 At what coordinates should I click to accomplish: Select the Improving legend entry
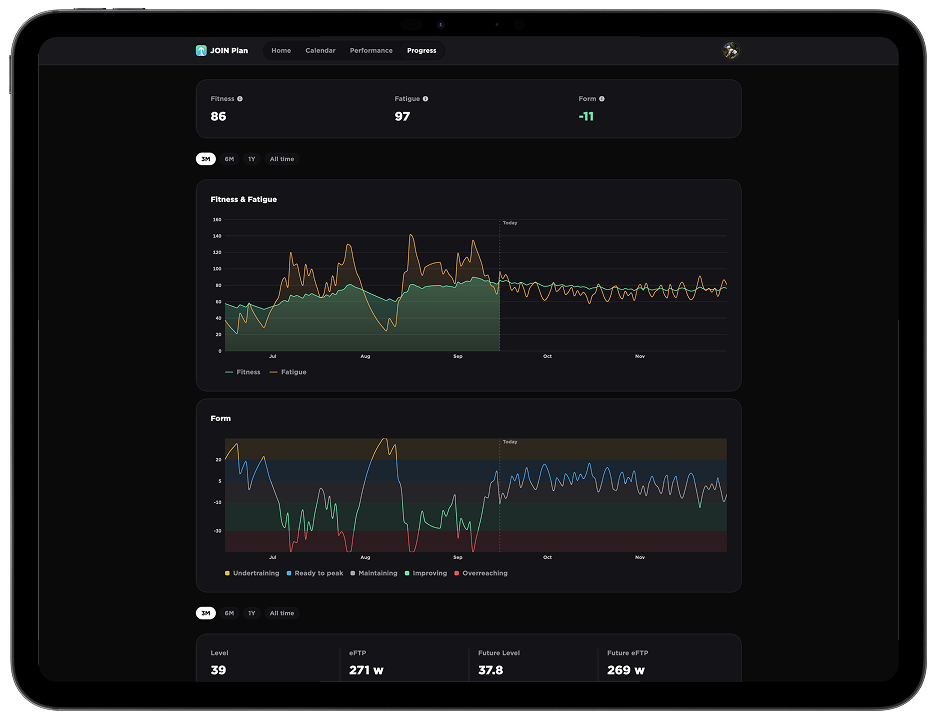(426, 573)
